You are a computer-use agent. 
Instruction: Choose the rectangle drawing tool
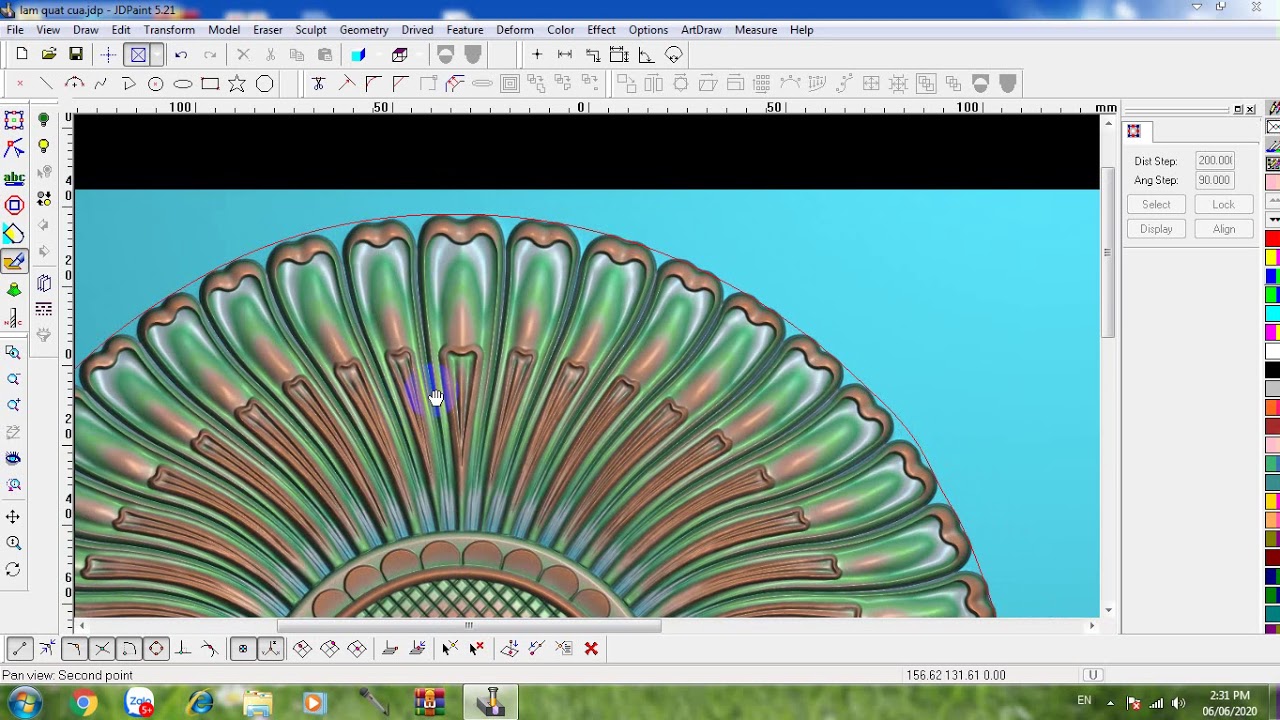pyautogui.click(x=210, y=84)
